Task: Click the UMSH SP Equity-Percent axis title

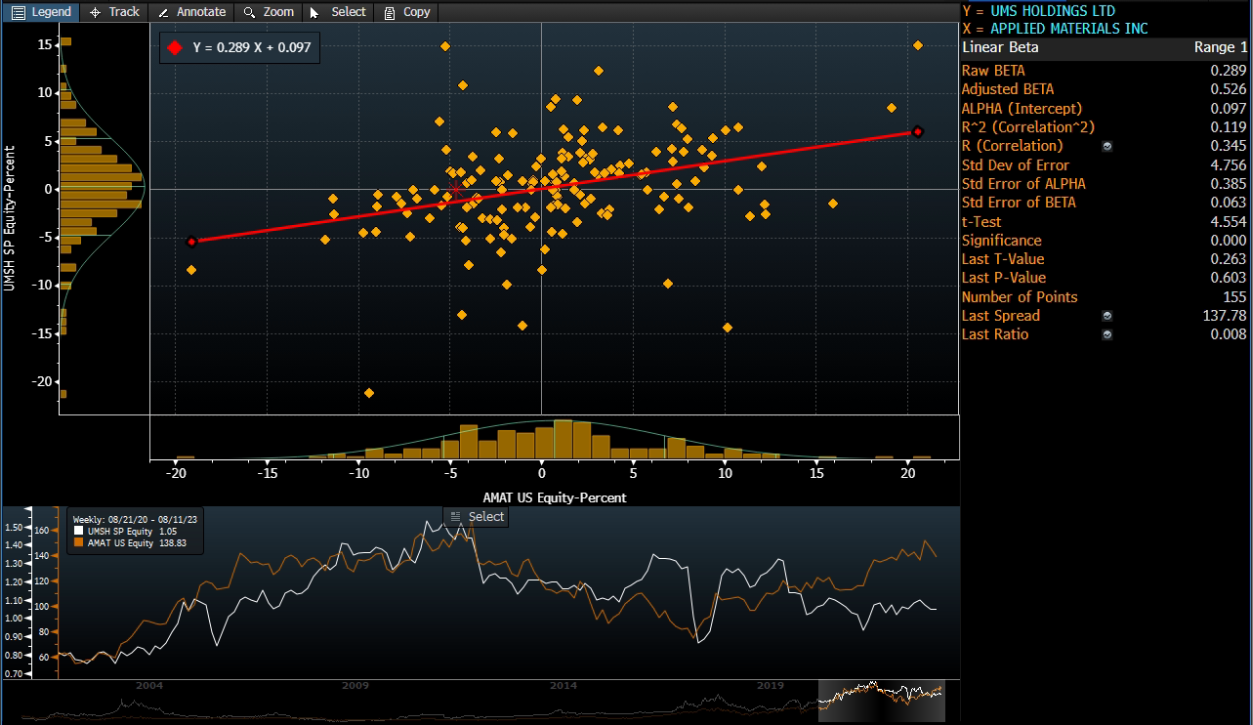Action: click(10, 219)
